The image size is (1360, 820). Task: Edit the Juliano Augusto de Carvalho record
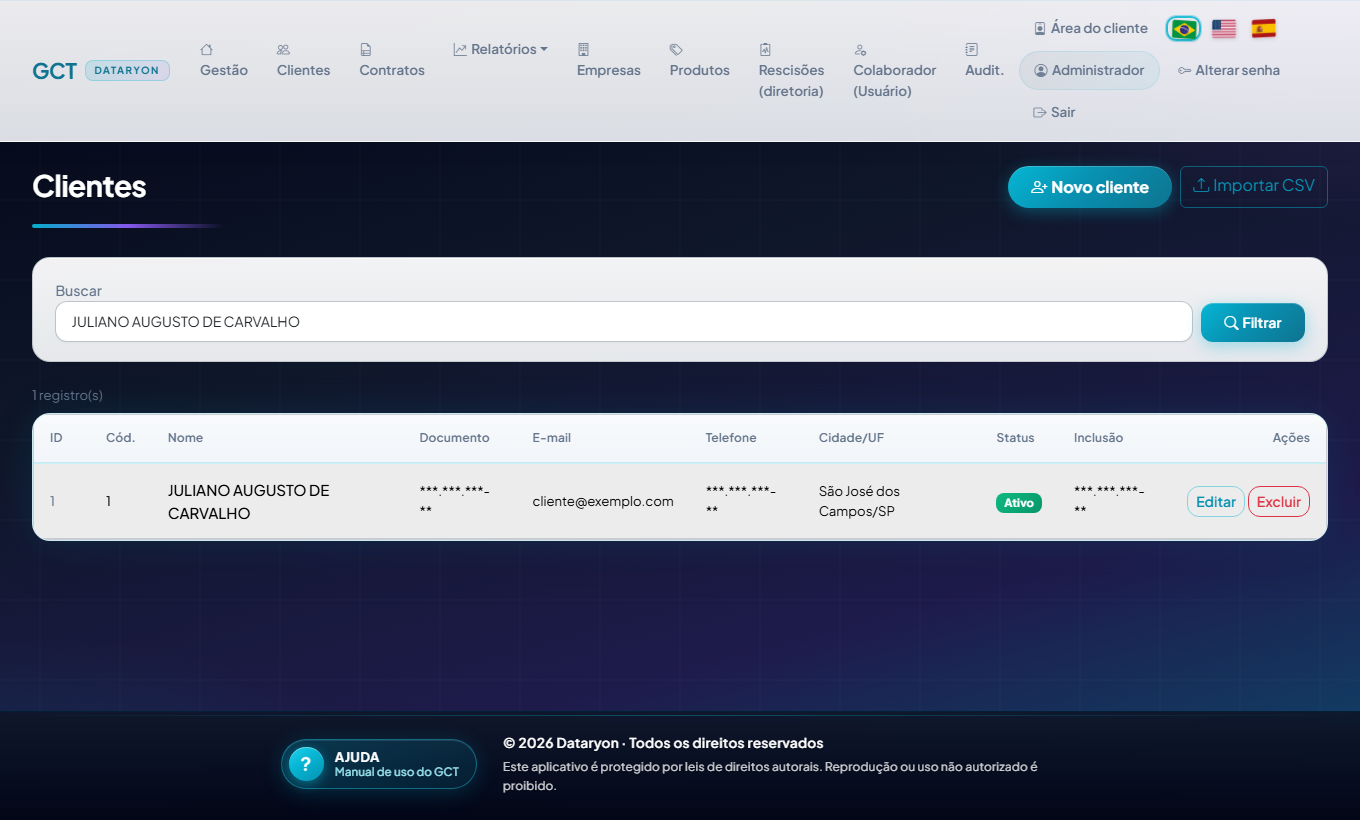tap(1216, 502)
